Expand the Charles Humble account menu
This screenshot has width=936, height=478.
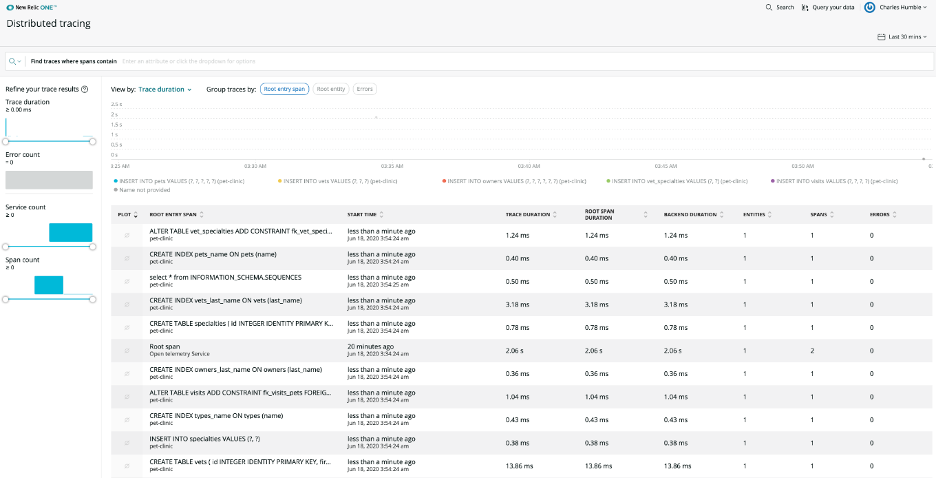(904, 8)
